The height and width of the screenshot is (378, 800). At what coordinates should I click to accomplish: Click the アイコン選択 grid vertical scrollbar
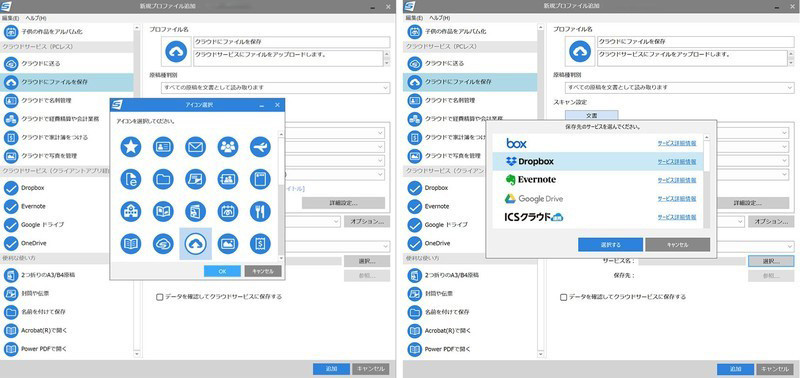pos(281,196)
